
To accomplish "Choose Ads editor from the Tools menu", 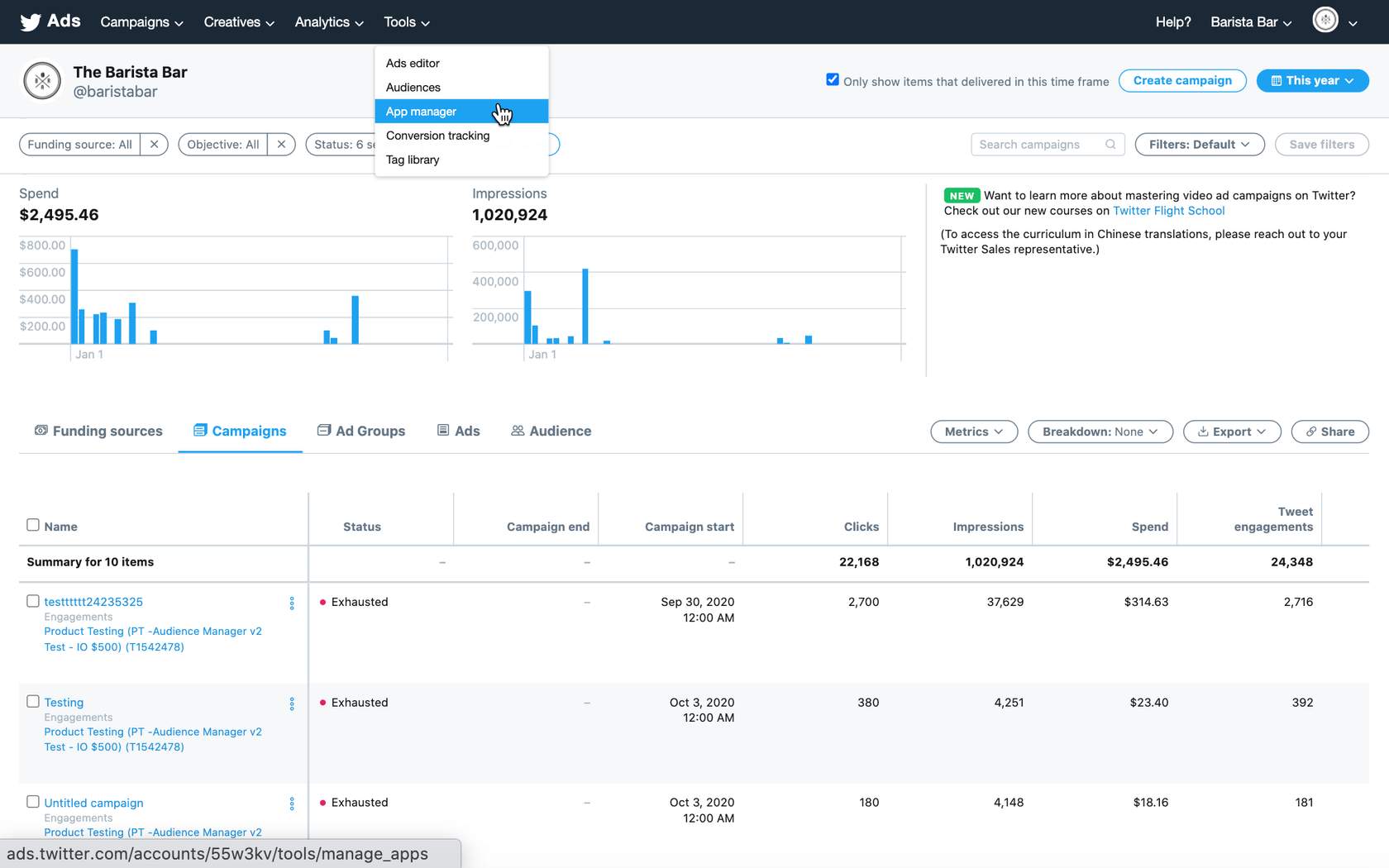I will (461, 64).
